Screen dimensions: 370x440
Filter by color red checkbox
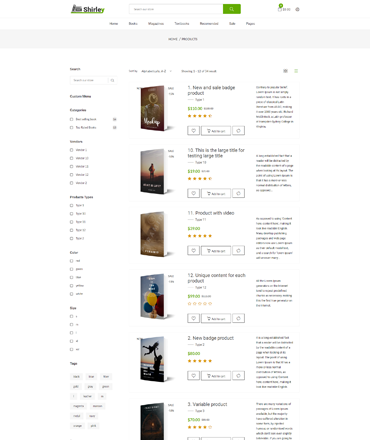click(x=71, y=261)
